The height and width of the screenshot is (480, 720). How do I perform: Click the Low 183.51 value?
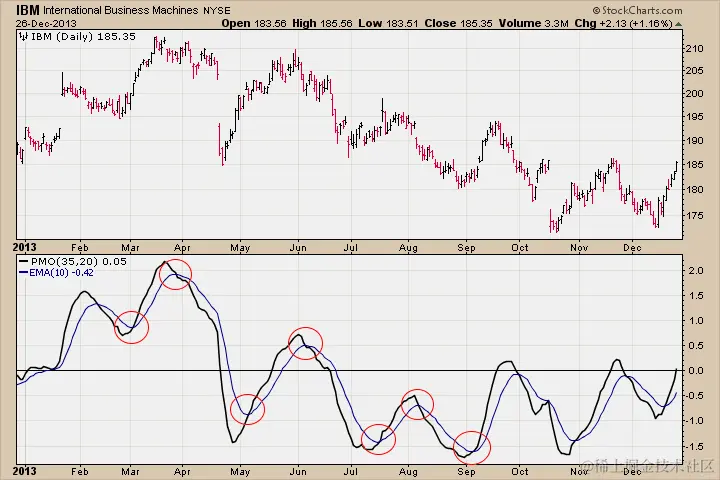(388, 23)
